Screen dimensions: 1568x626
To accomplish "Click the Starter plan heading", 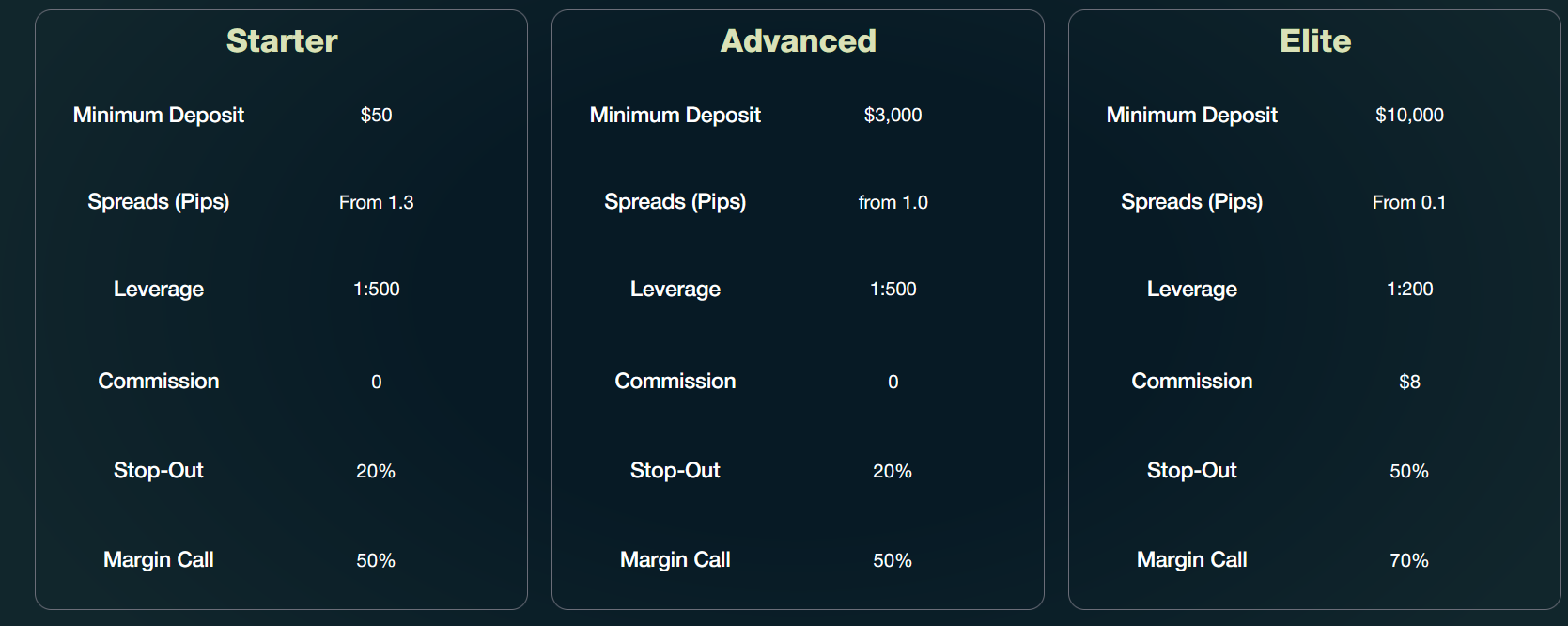I will tap(282, 41).
